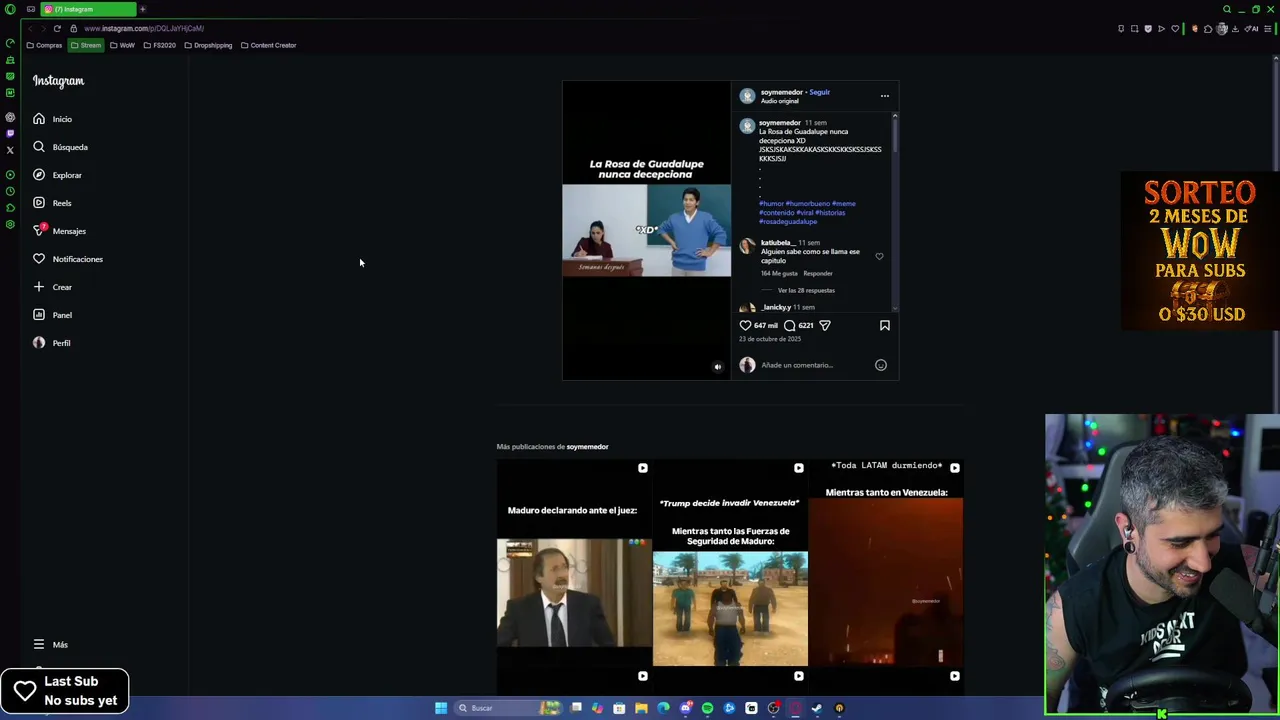Screen dimensions: 1280x720
Task: Reload the page with the refresh button
Action: 57,28
